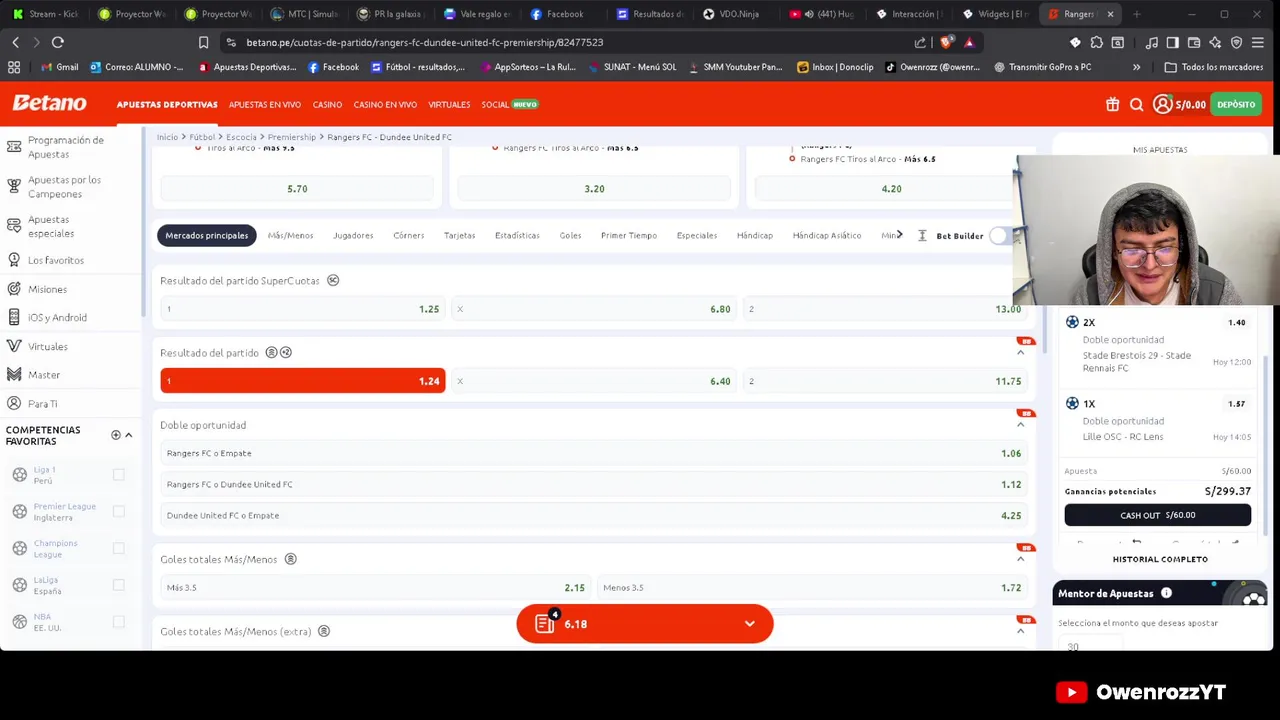Open the Casino menu item
This screenshot has width=1280, height=720.
pos(327,104)
